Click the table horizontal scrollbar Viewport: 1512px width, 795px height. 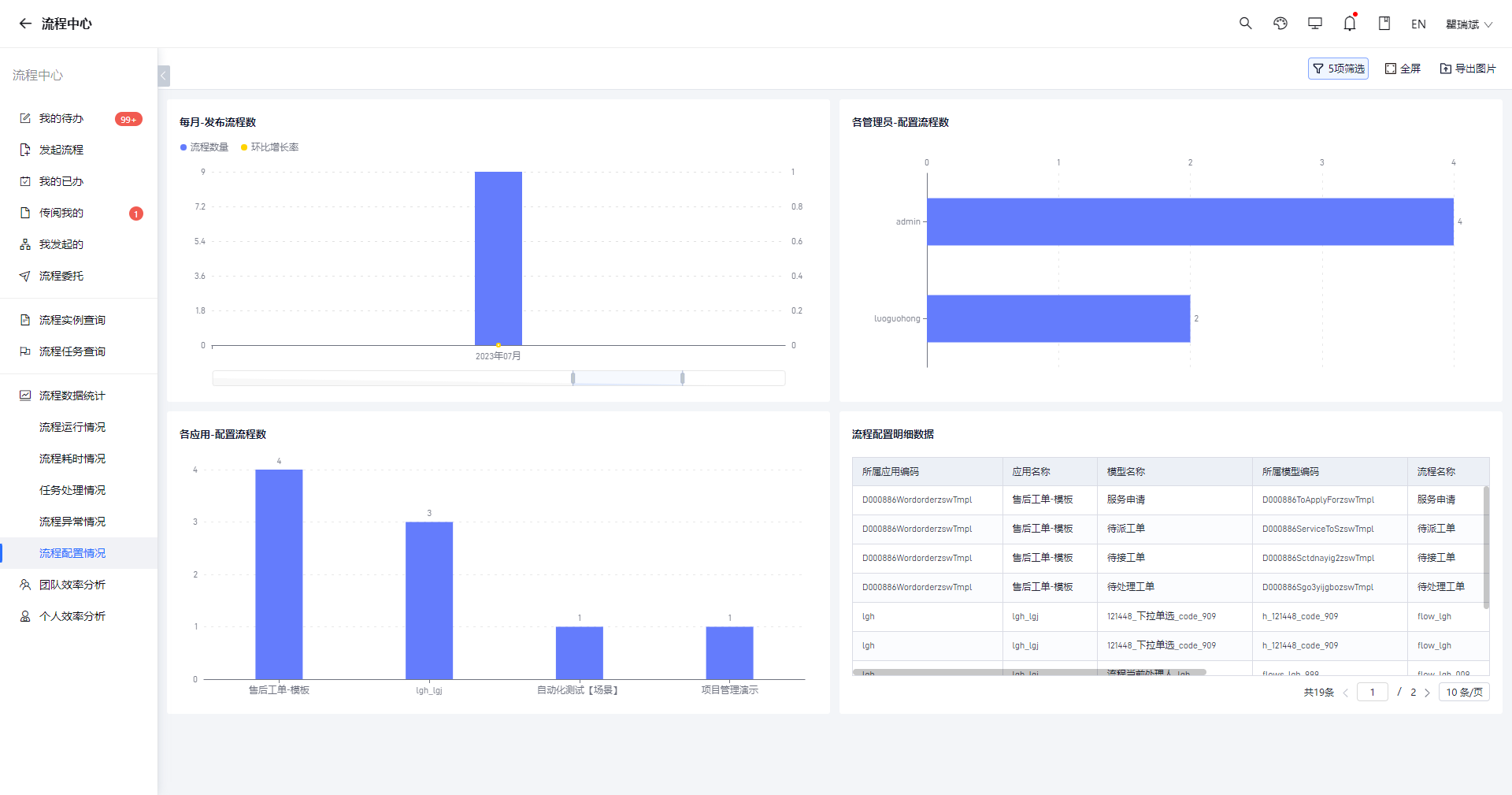(1029, 672)
